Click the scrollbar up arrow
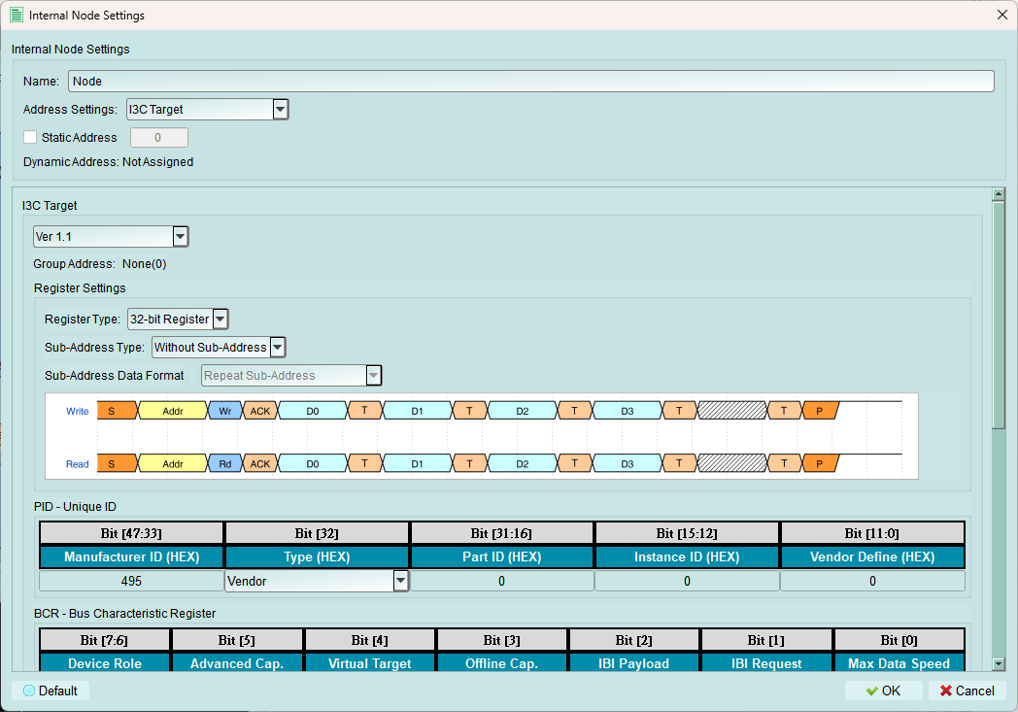 coord(999,194)
